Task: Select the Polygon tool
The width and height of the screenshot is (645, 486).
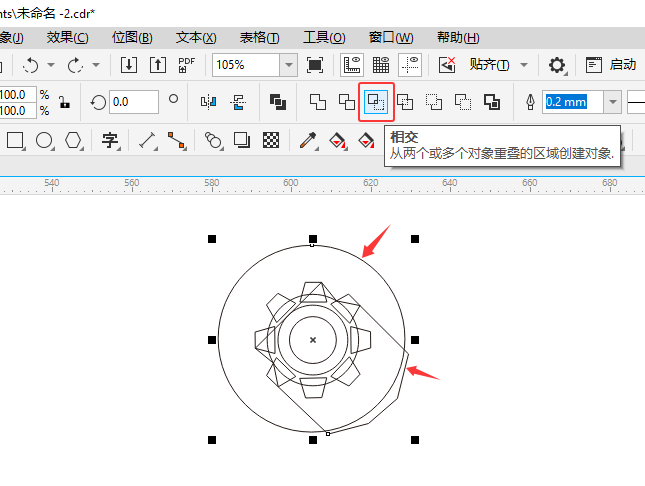Action: tap(74, 141)
